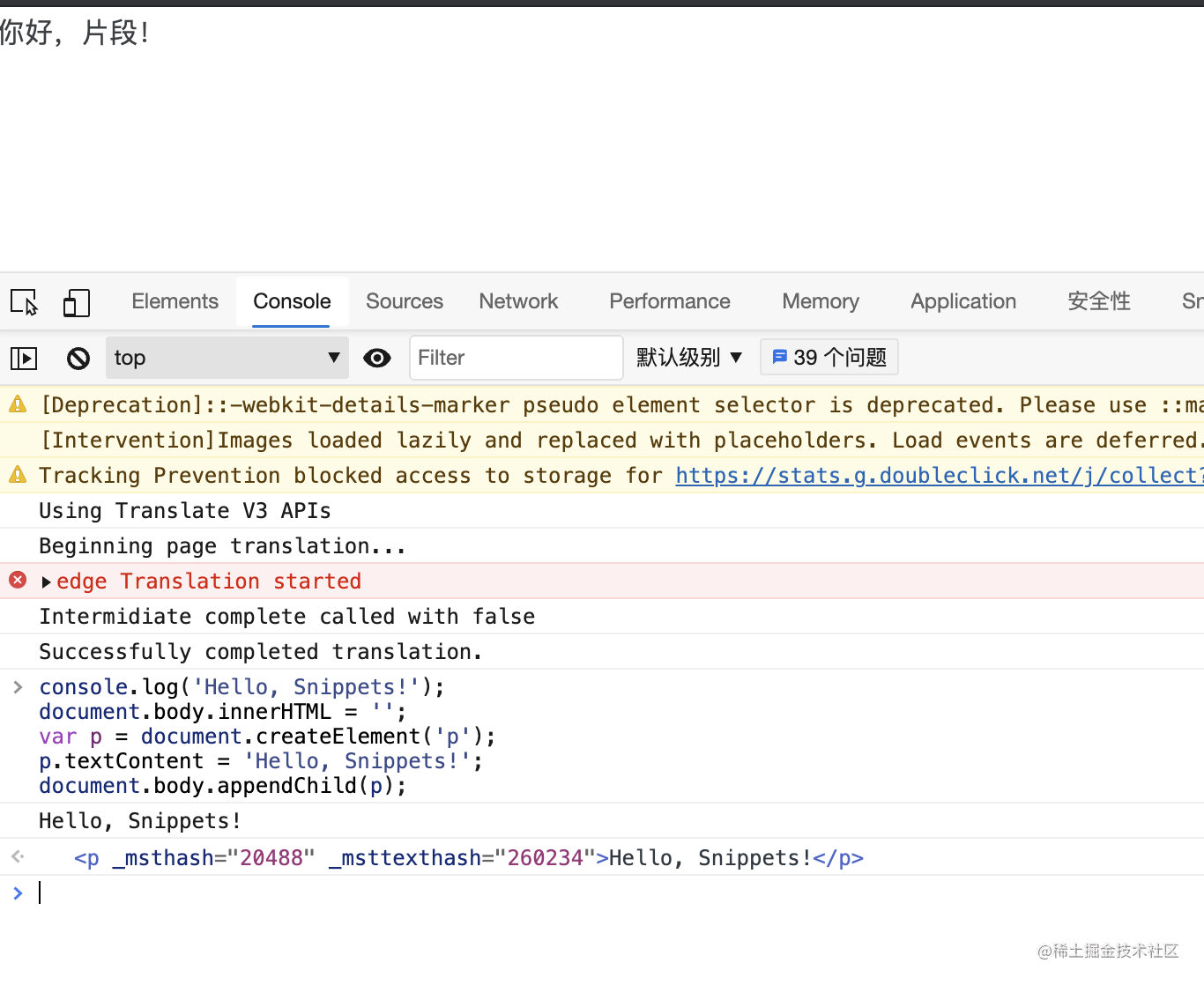1204x985 pixels.
Task: Switch to the Network tab
Action: (x=518, y=301)
